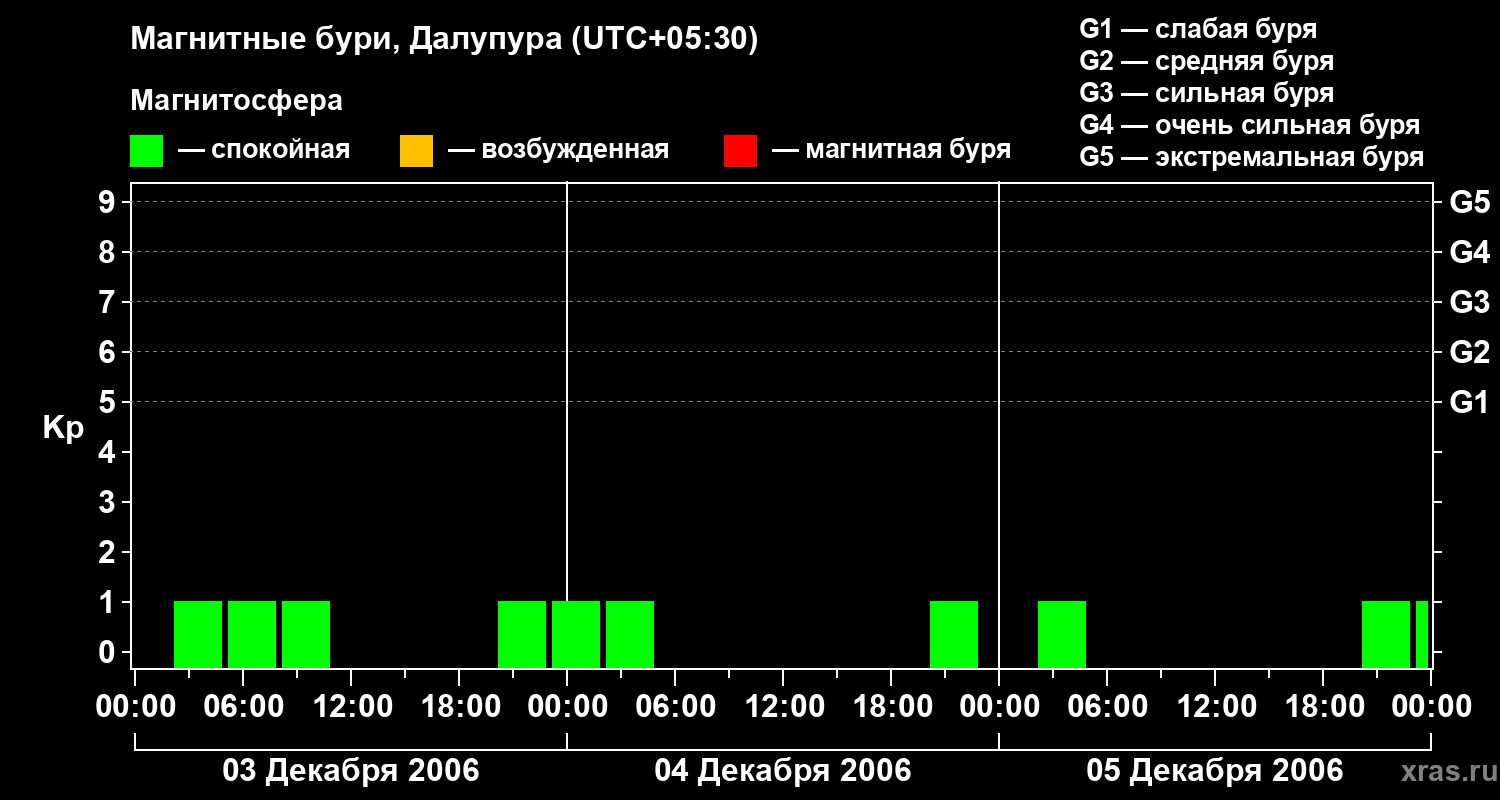
Task: Click the red 'магнитная буря' legend swatch
Action: (x=740, y=151)
